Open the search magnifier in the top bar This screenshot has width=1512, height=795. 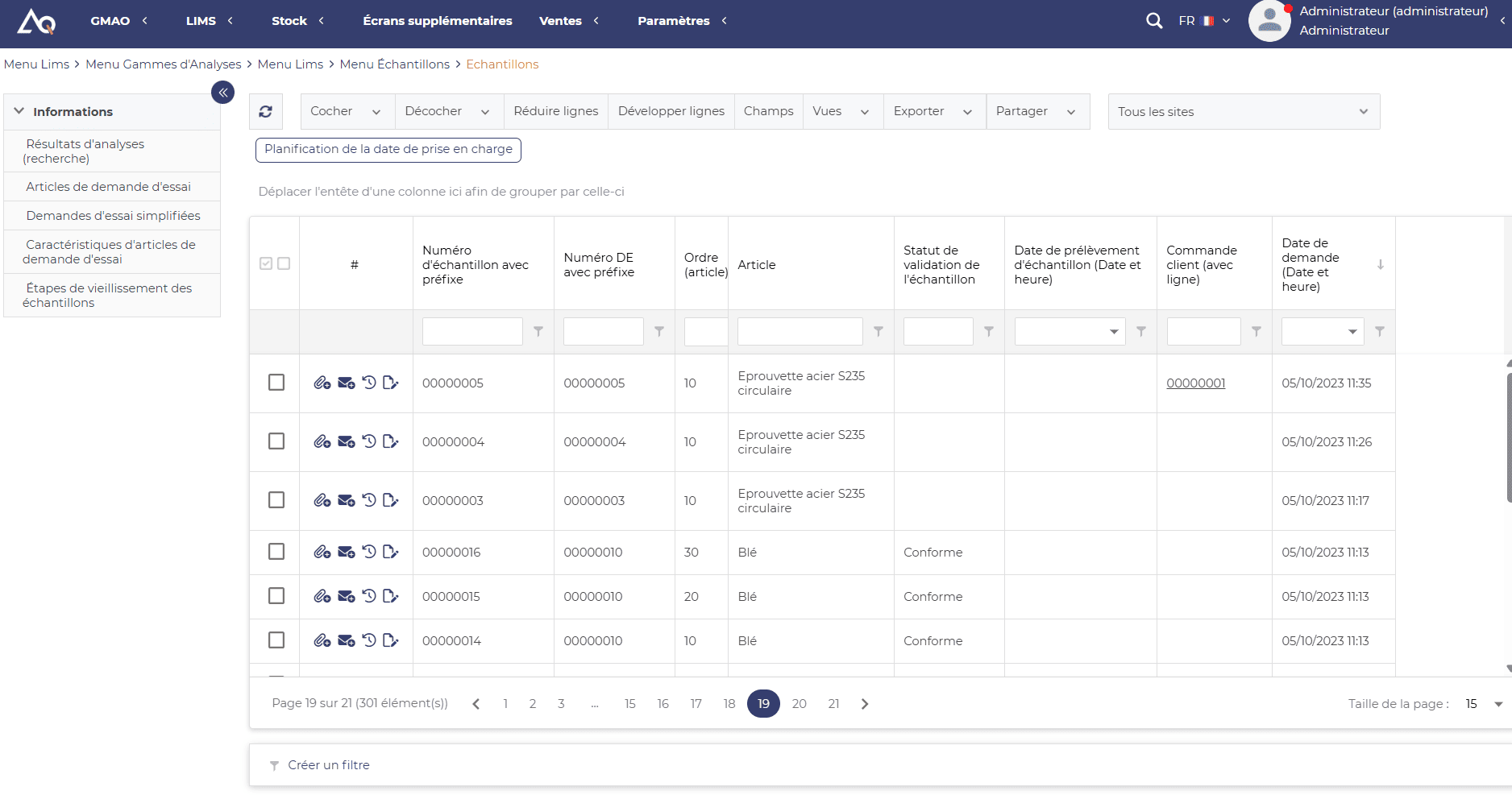(x=1154, y=21)
